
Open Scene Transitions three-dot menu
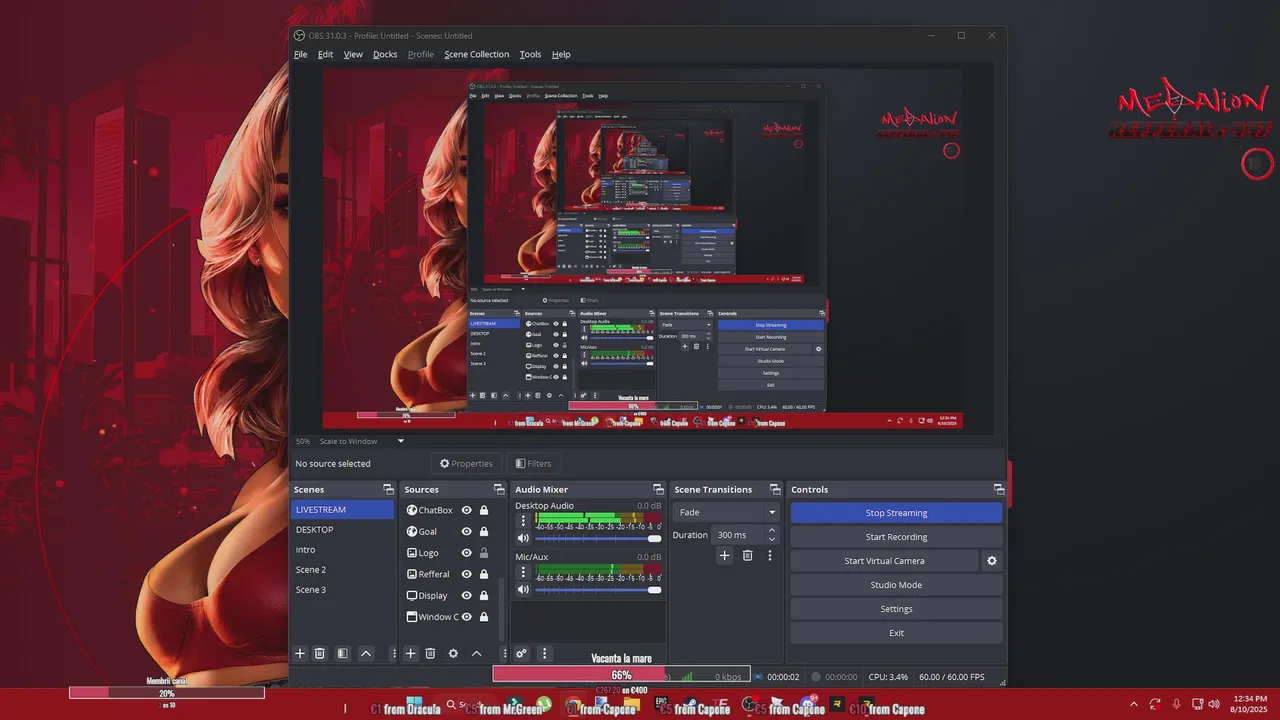(770, 555)
